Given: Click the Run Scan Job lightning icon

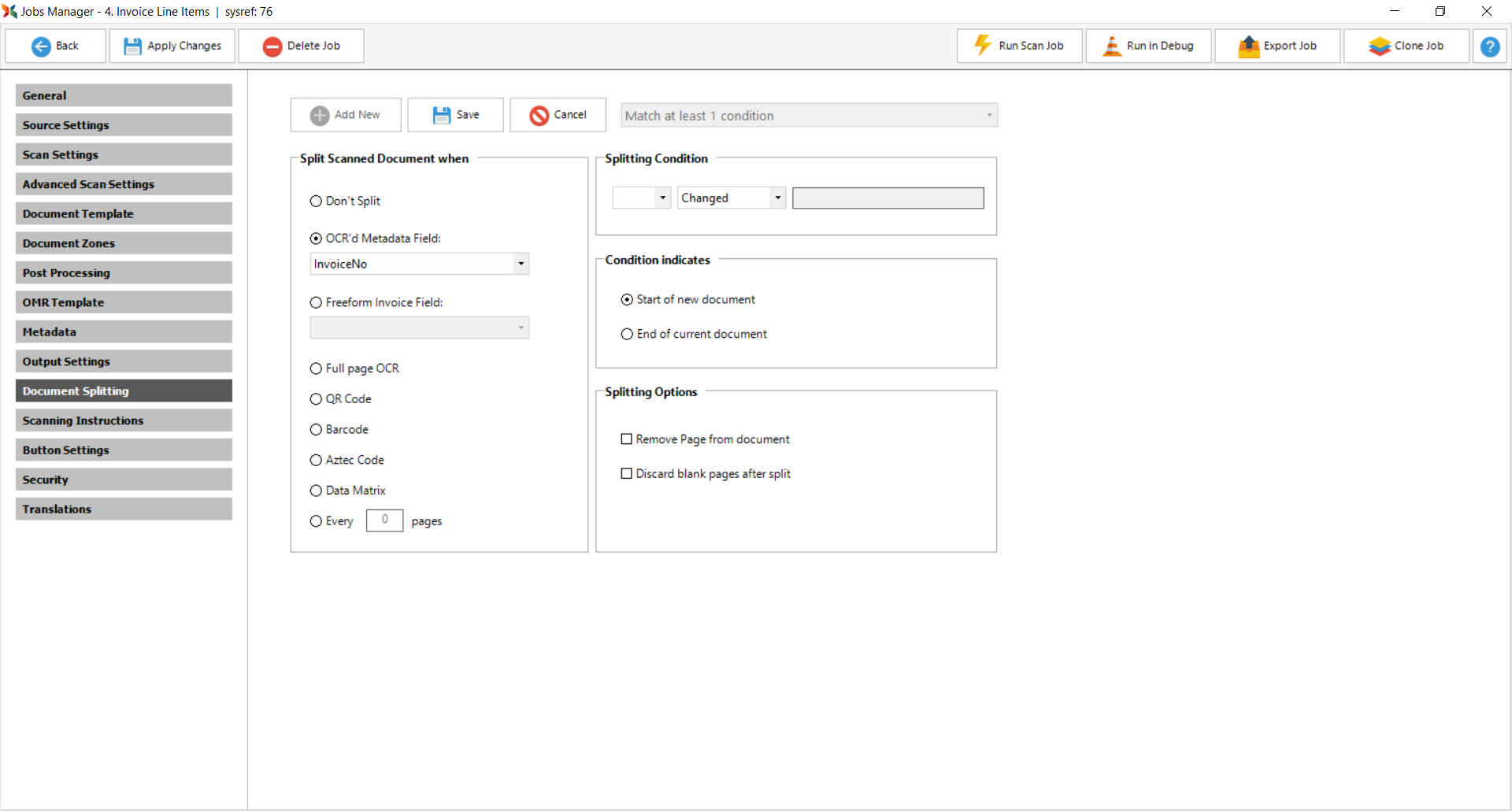Looking at the screenshot, I should [x=983, y=46].
